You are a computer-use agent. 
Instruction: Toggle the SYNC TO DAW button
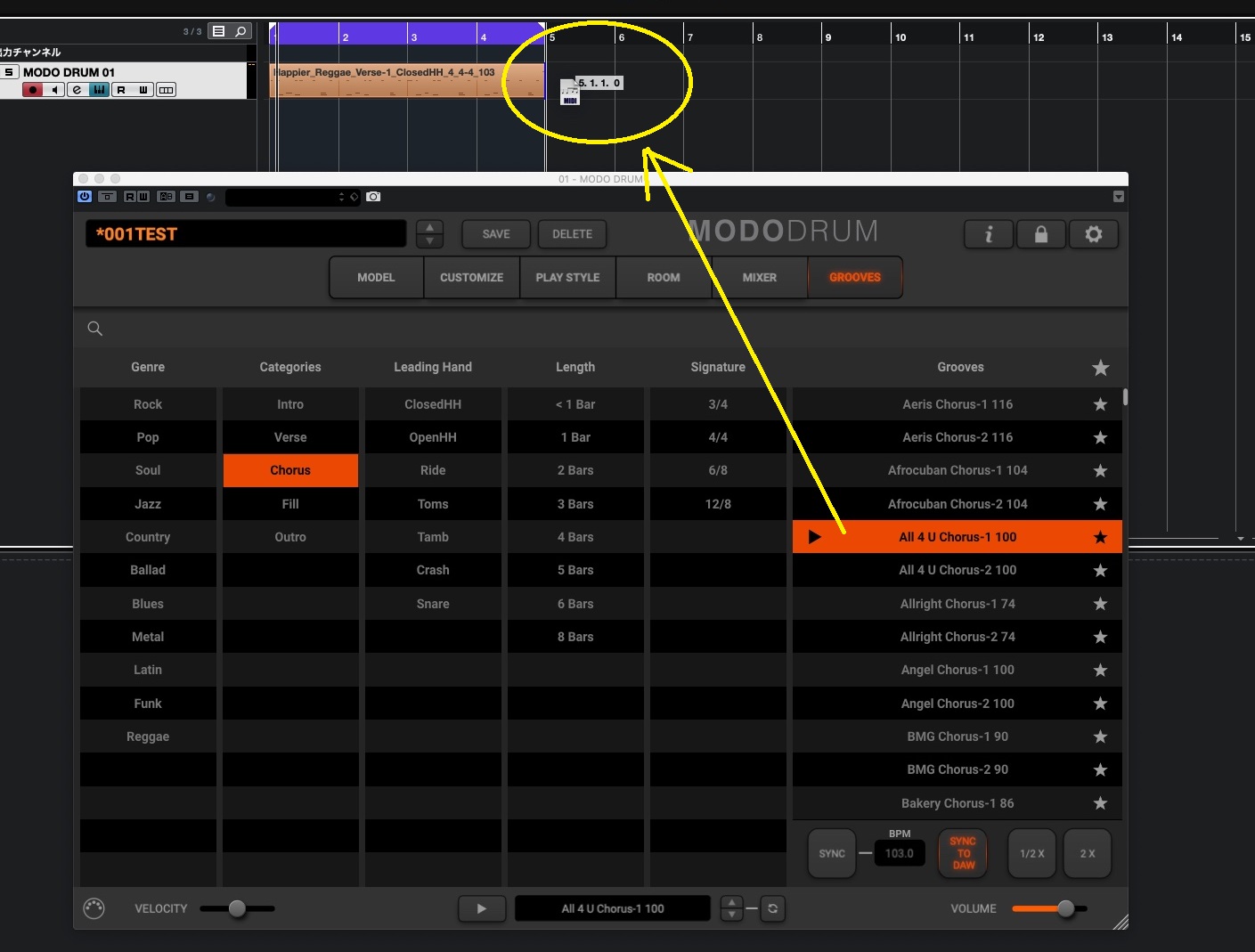(963, 853)
